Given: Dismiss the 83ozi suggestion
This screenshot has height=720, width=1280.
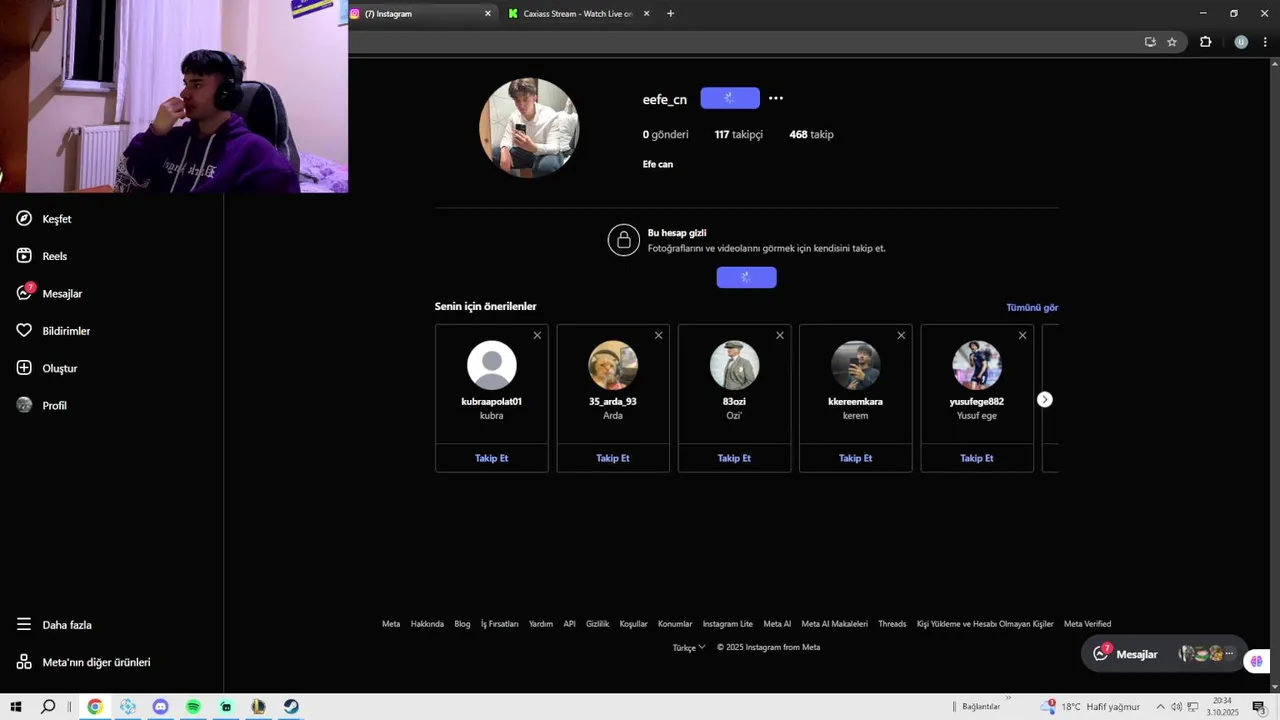Looking at the screenshot, I should [x=780, y=335].
